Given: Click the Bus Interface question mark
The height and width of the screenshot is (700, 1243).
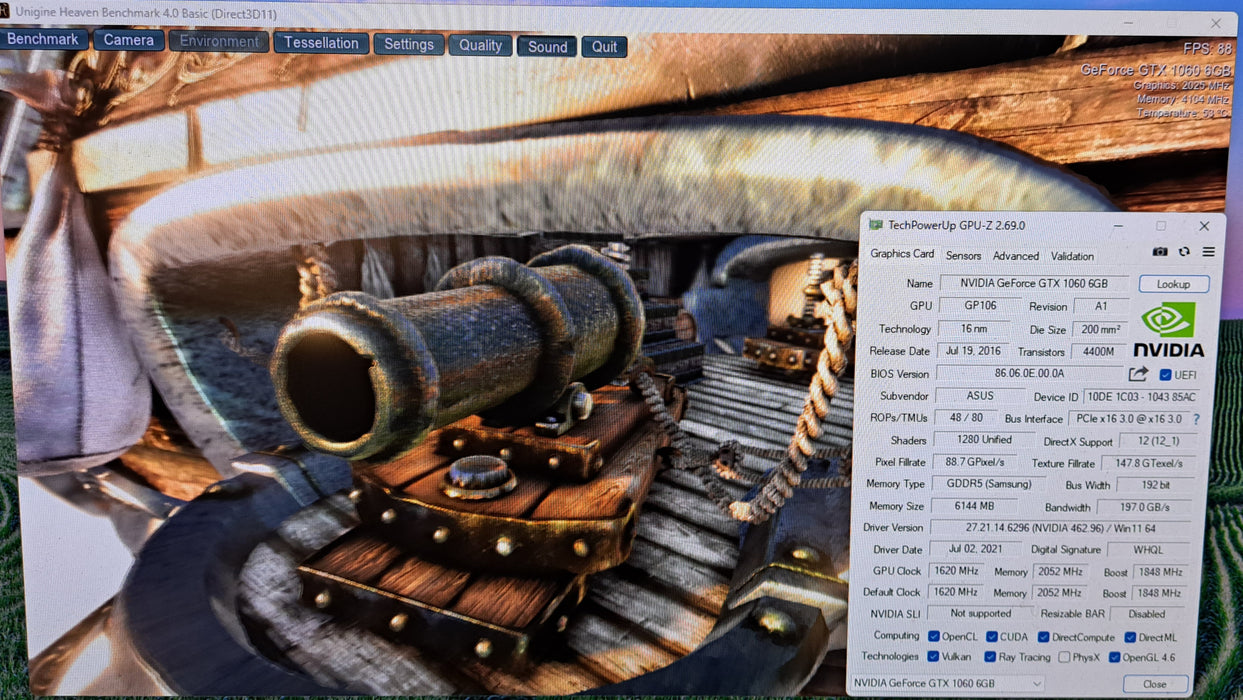Looking at the screenshot, I should point(1196,419).
